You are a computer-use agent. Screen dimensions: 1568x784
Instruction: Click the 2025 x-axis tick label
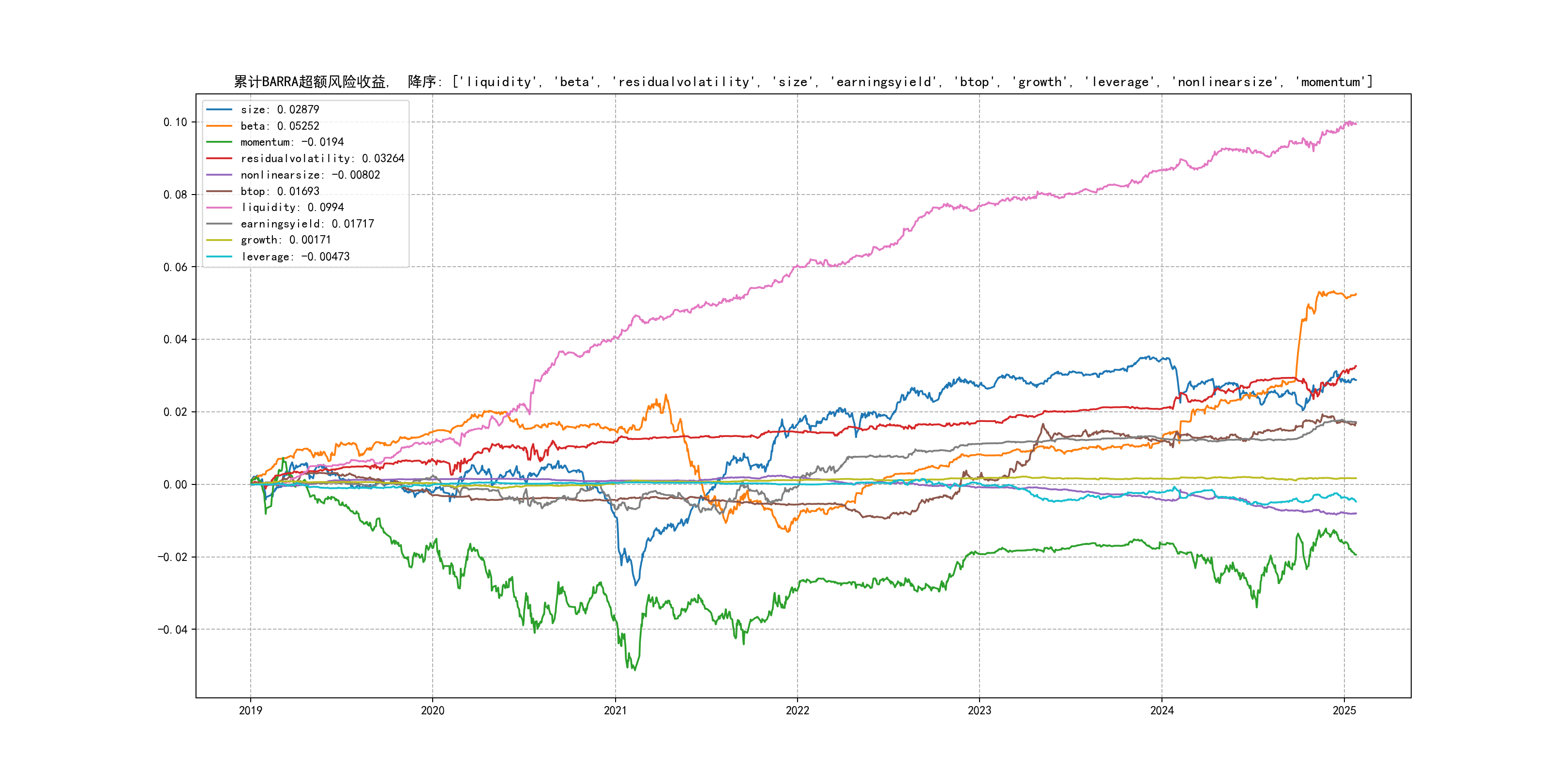point(1344,710)
